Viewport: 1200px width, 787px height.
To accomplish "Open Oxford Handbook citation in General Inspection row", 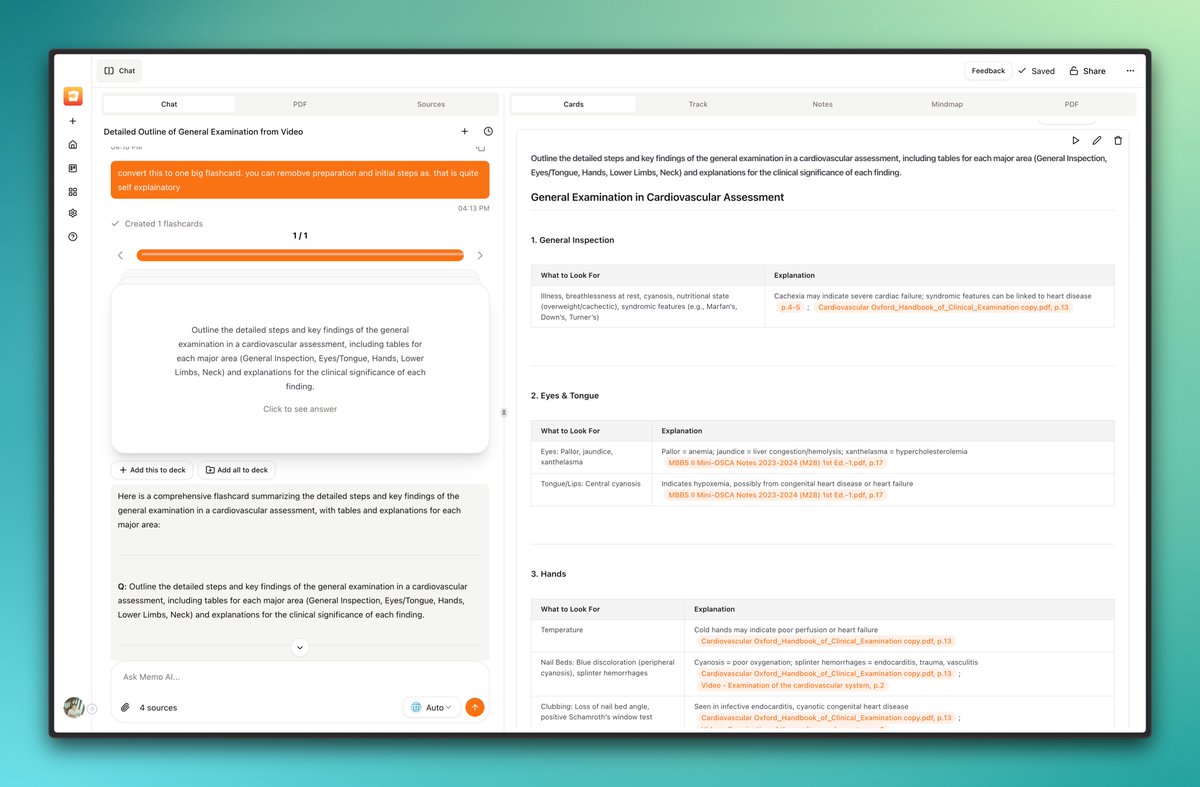I will (943, 308).
